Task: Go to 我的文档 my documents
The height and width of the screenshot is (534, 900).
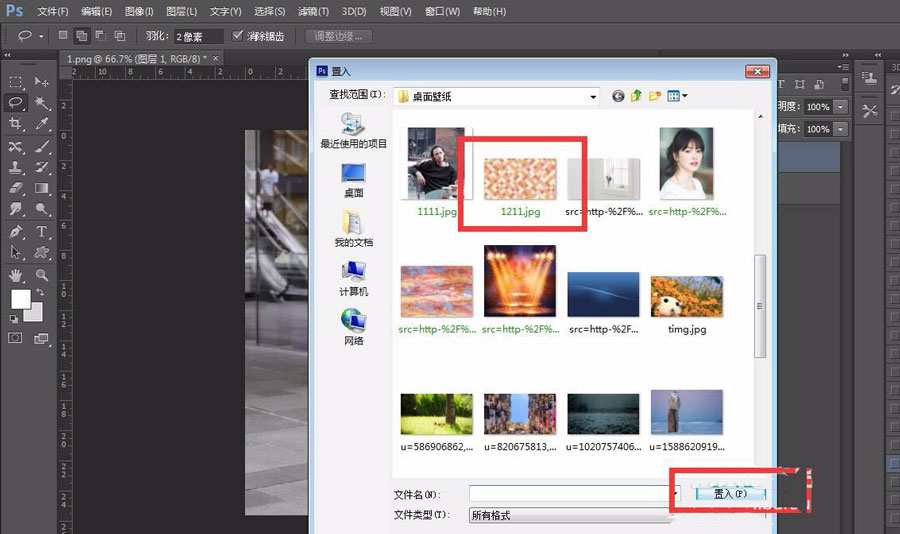Action: click(354, 229)
